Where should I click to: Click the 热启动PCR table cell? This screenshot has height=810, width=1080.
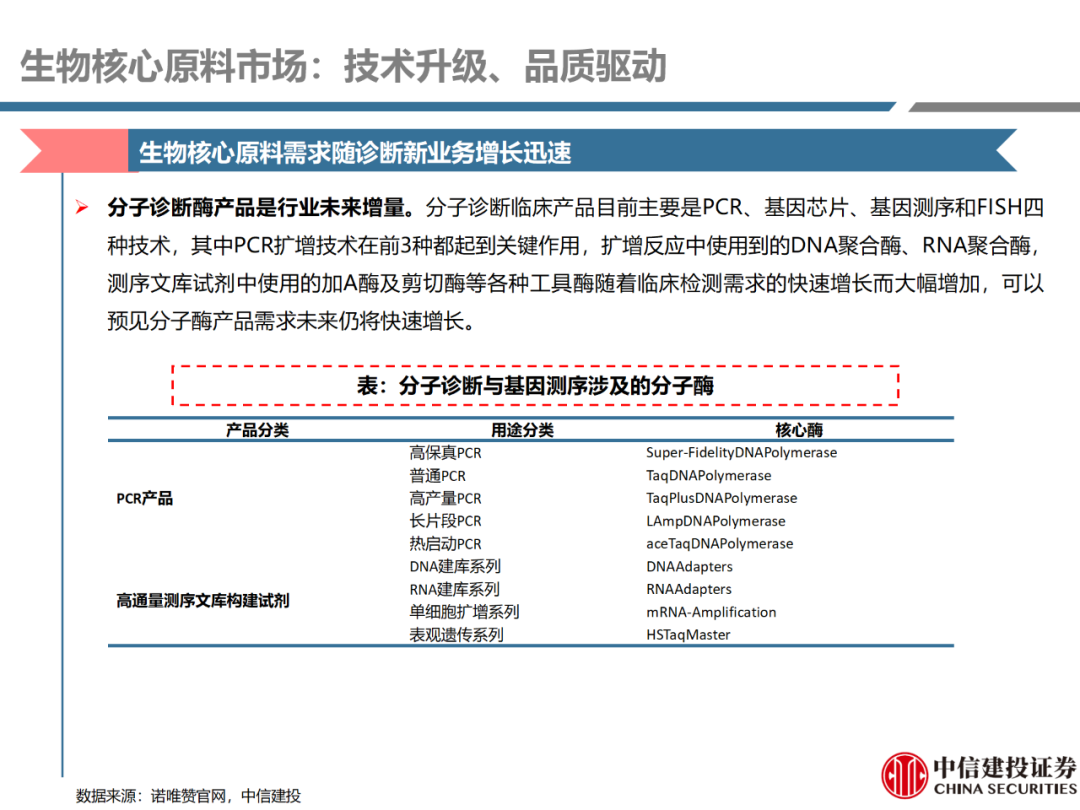click(445, 544)
